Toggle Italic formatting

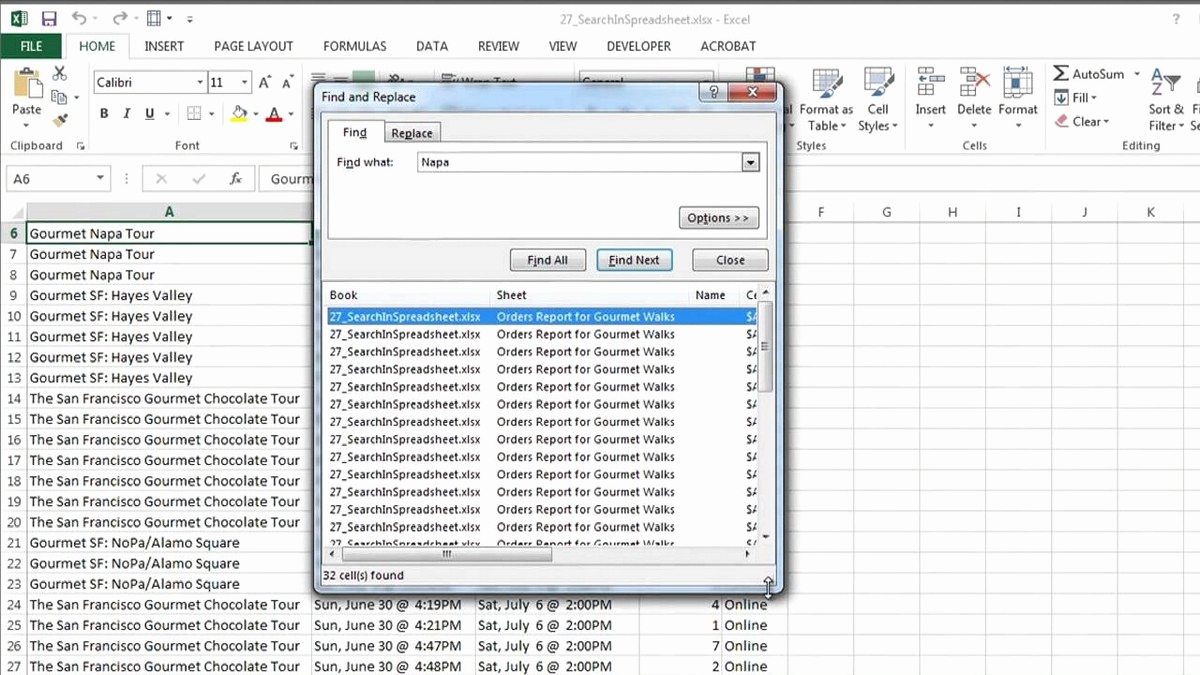point(127,114)
